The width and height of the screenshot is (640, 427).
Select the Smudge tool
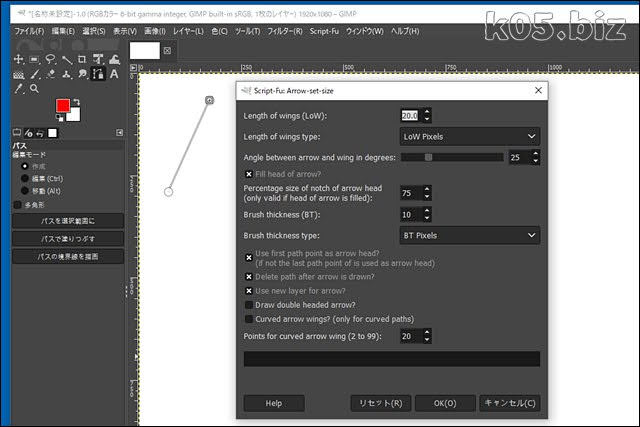tap(82, 74)
